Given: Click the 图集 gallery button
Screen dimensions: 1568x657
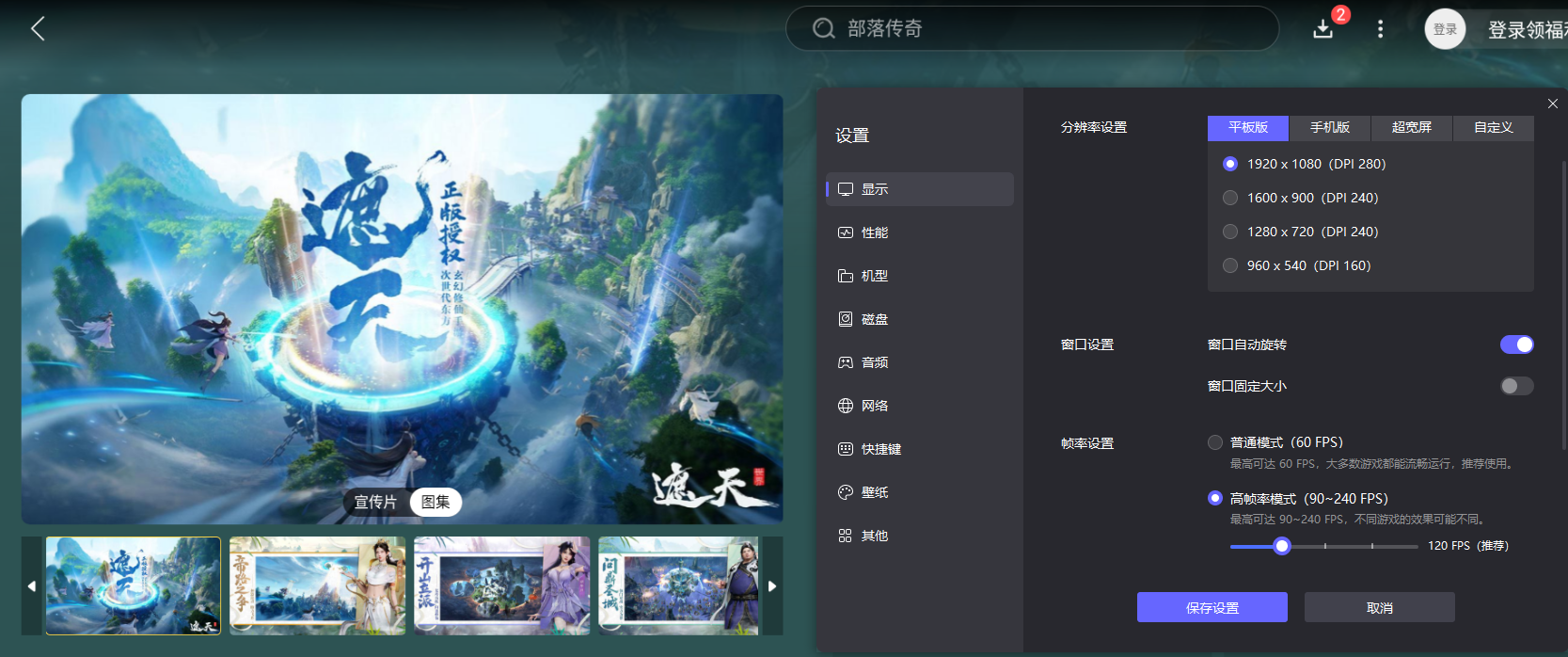Looking at the screenshot, I should [436, 503].
